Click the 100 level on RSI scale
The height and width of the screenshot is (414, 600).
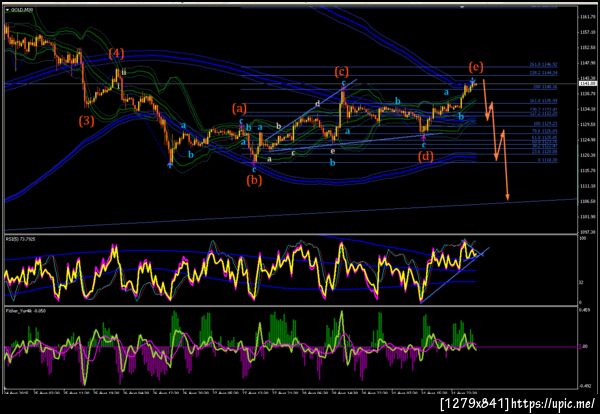click(582, 238)
